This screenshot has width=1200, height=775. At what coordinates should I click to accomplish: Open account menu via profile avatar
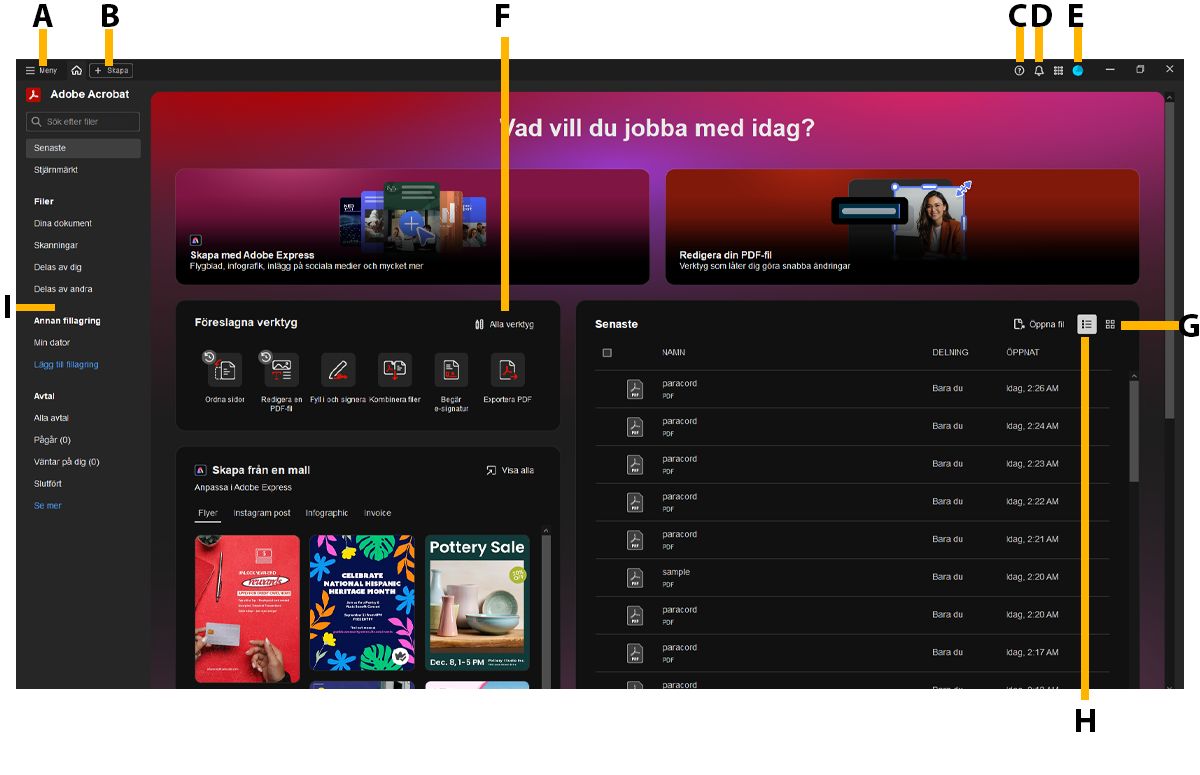[x=1078, y=70]
